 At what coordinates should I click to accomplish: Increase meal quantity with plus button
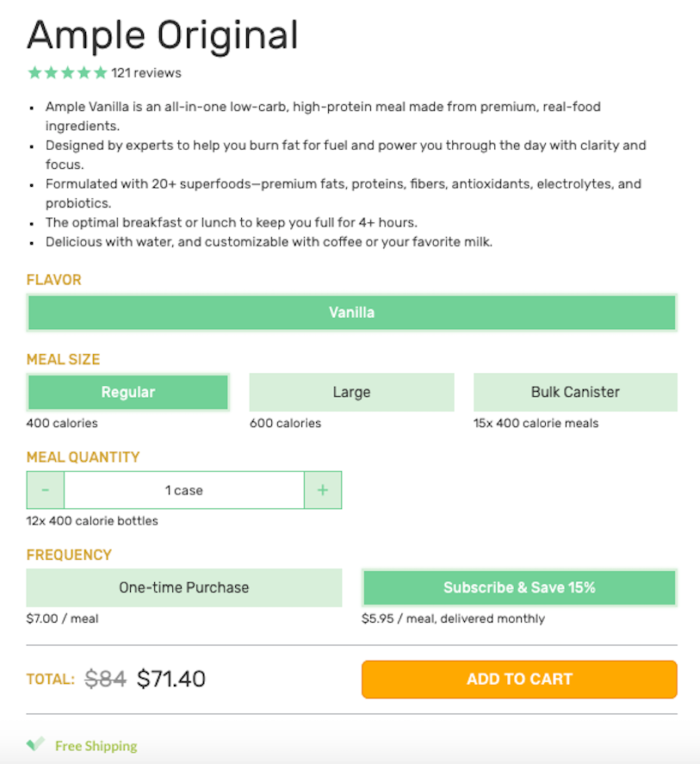322,490
